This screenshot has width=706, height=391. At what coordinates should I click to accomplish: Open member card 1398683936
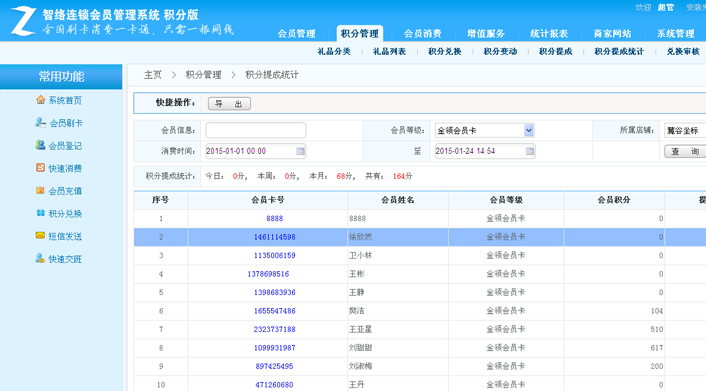[x=275, y=292]
